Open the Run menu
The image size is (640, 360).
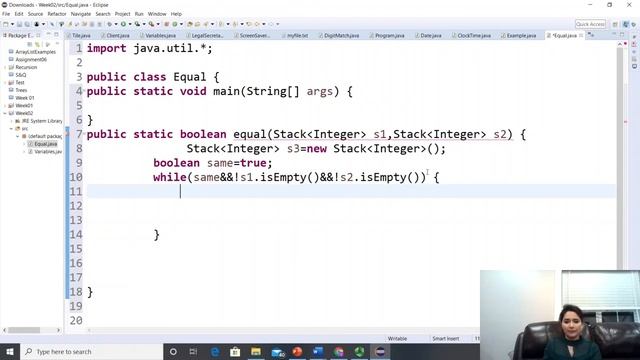[139, 14]
